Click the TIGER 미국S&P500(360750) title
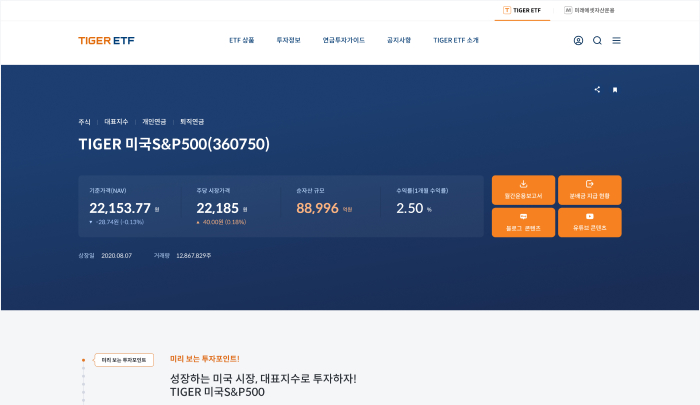The height and width of the screenshot is (405, 700). click(x=174, y=144)
